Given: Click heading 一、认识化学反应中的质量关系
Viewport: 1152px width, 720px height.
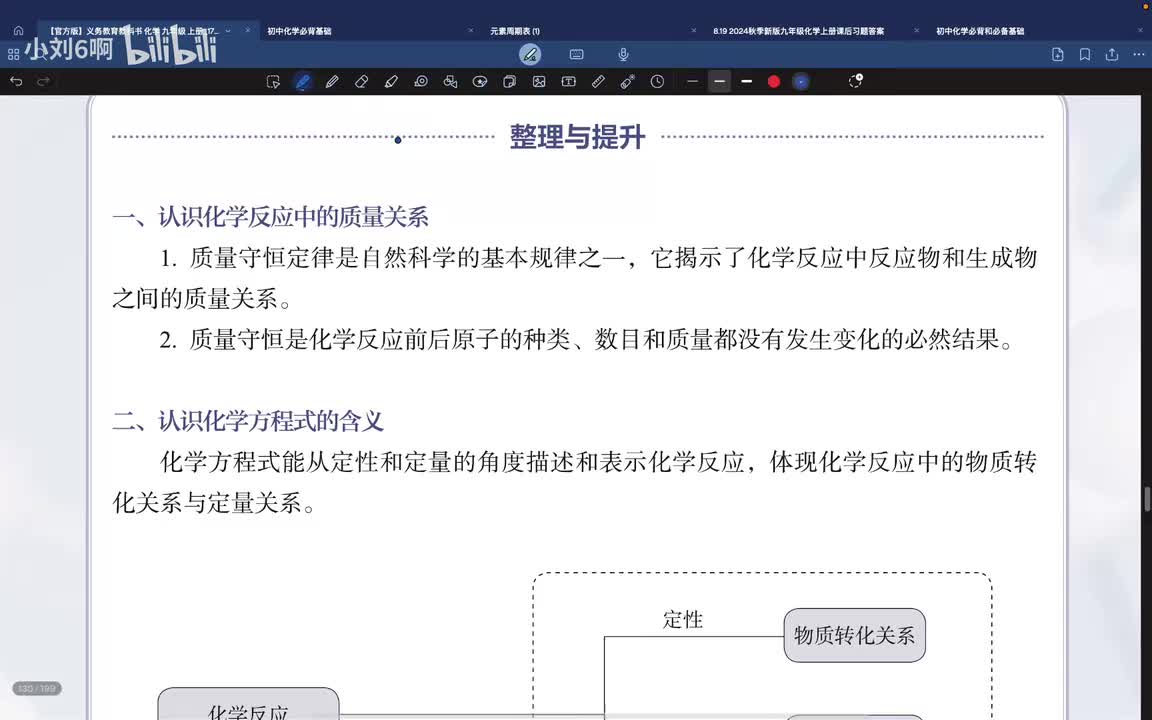Looking at the screenshot, I should pyautogui.click(x=270, y=217).
